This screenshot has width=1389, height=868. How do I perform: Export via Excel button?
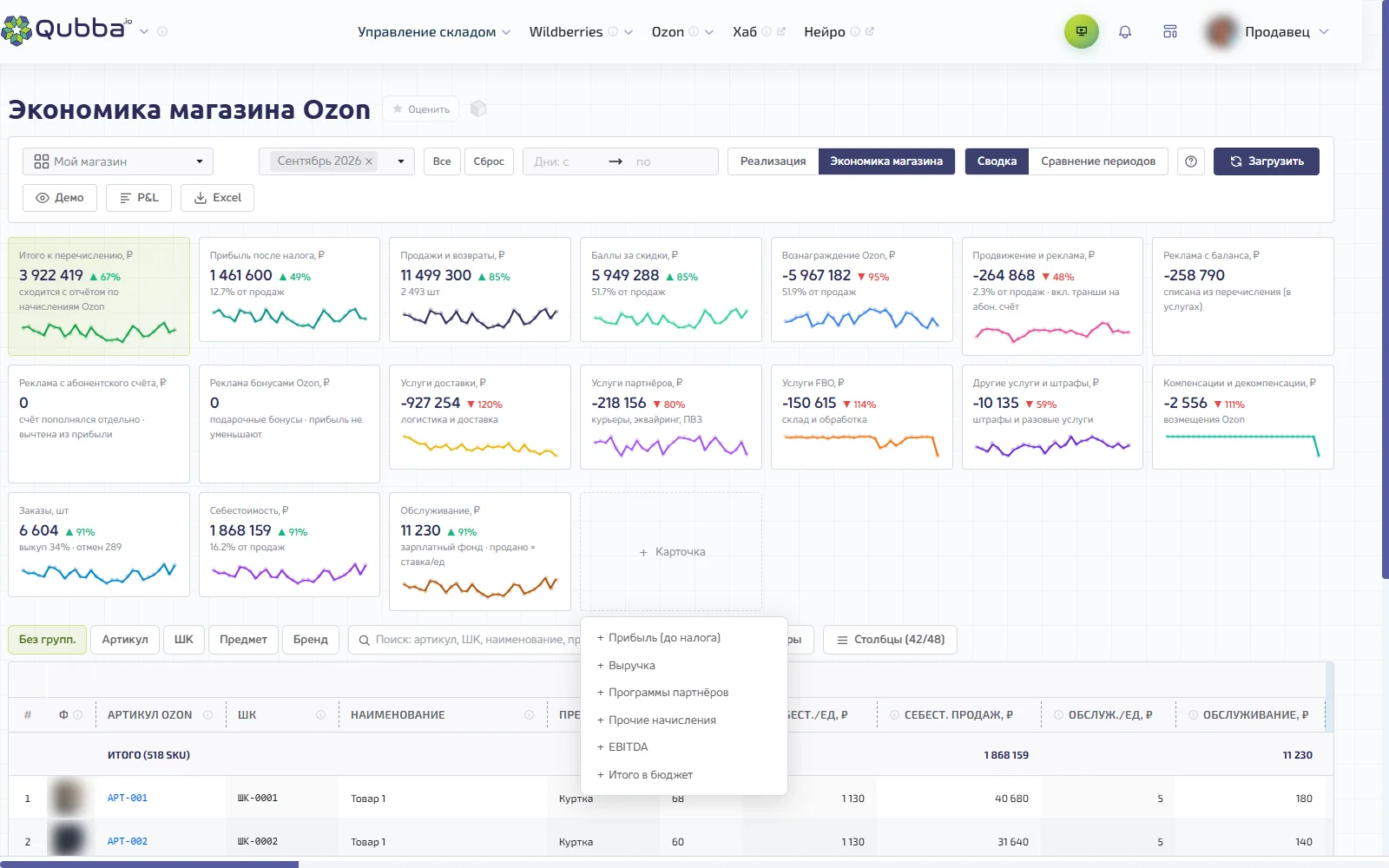click(x=218, y=198)
